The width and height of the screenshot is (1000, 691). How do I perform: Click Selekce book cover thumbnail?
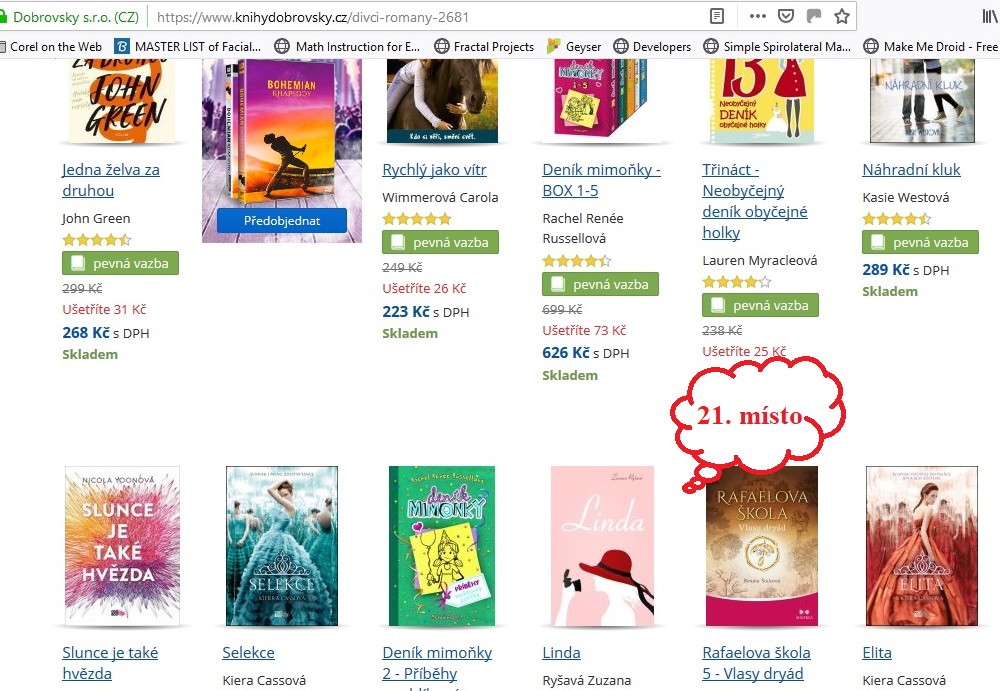[x=282, y=546]
